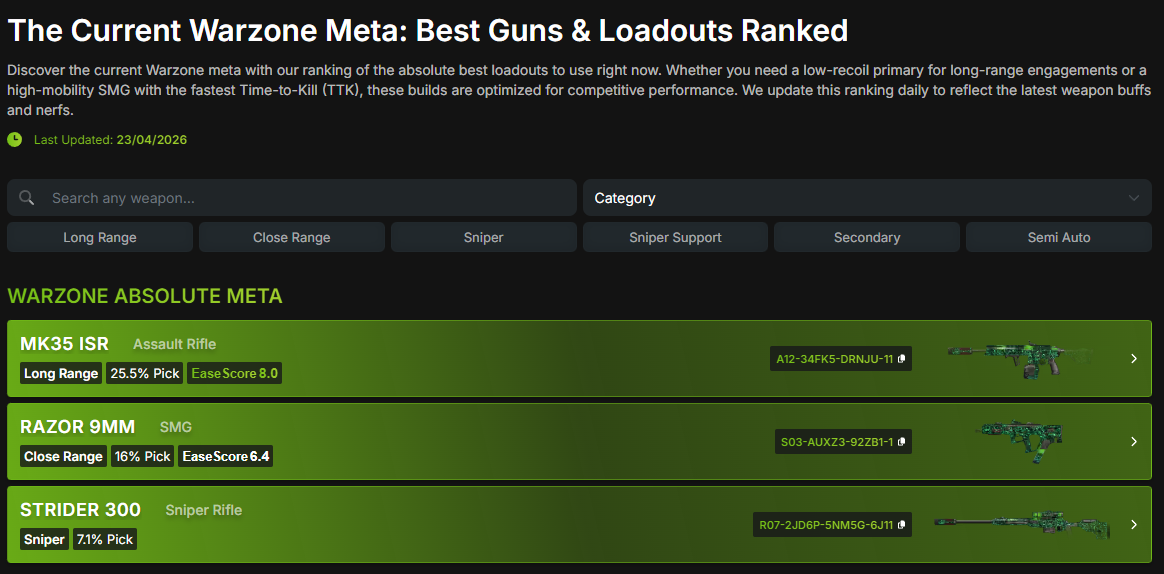Click the Last Updated clock icon
The image size is (1164, 574).
pos(15,140)
